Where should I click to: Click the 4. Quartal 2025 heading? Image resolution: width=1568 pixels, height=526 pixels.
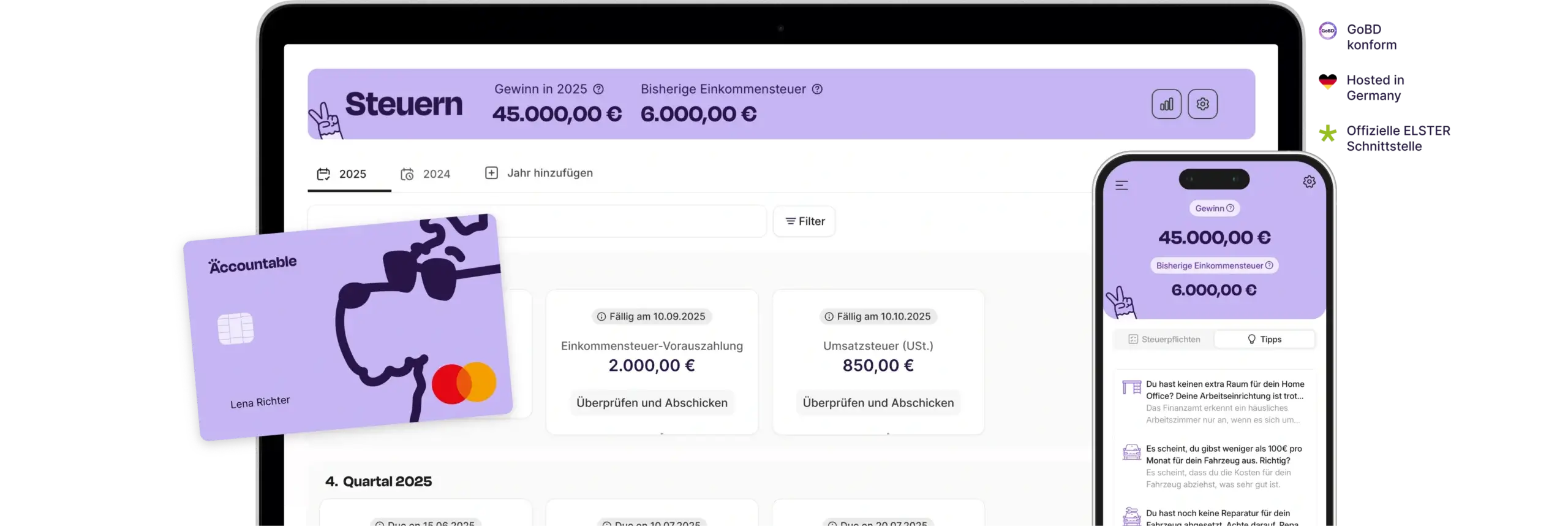[378, 481]
